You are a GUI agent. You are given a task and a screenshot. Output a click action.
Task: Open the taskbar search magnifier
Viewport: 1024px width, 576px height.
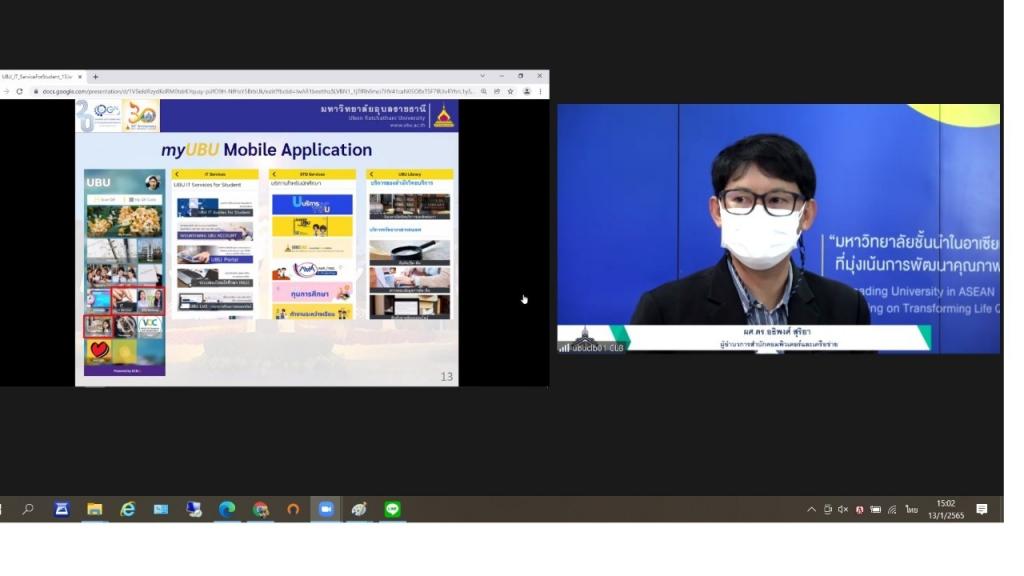pyautogui.click(x=28, y=509)
